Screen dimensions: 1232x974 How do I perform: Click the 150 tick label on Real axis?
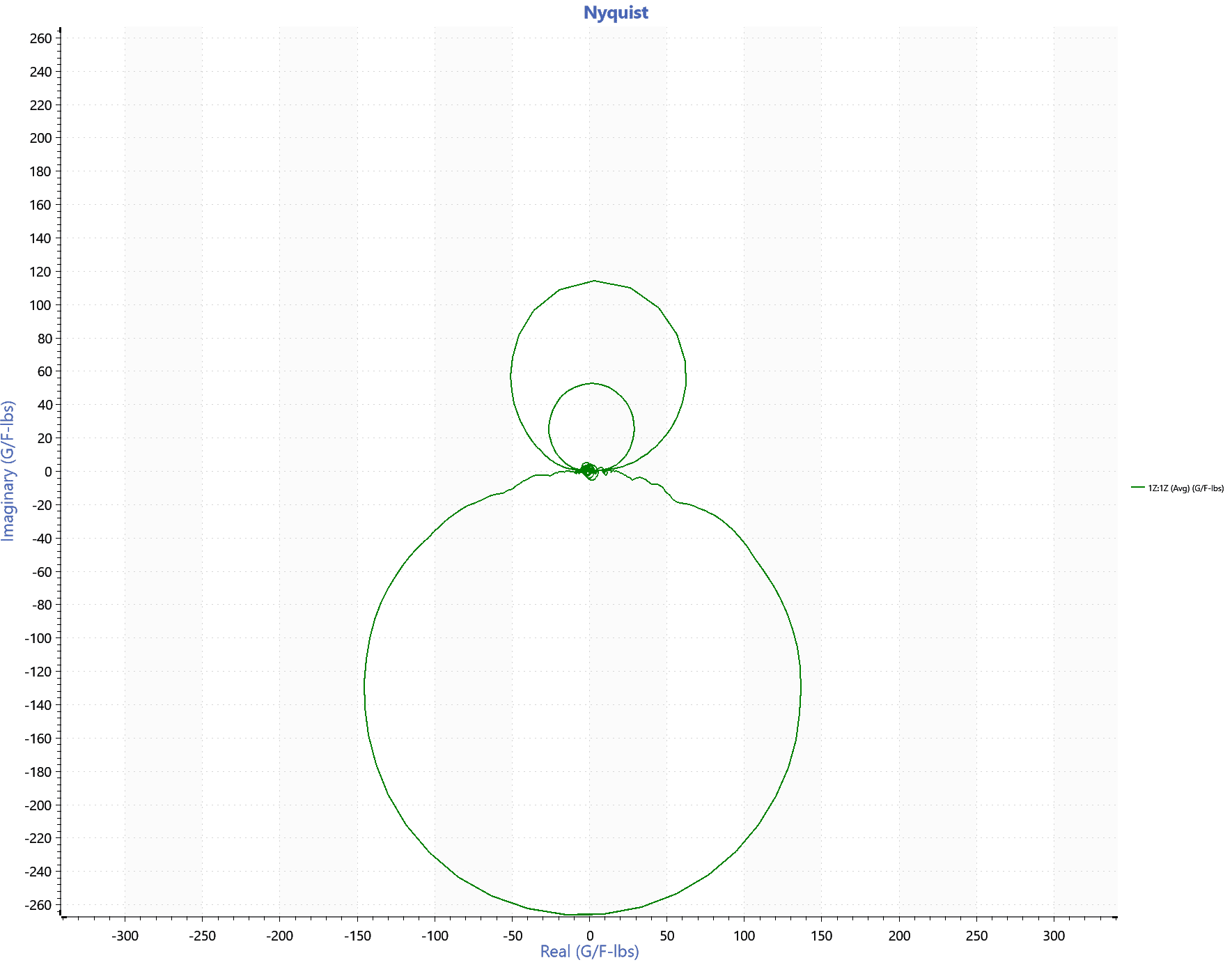click(x=822, y=936)
